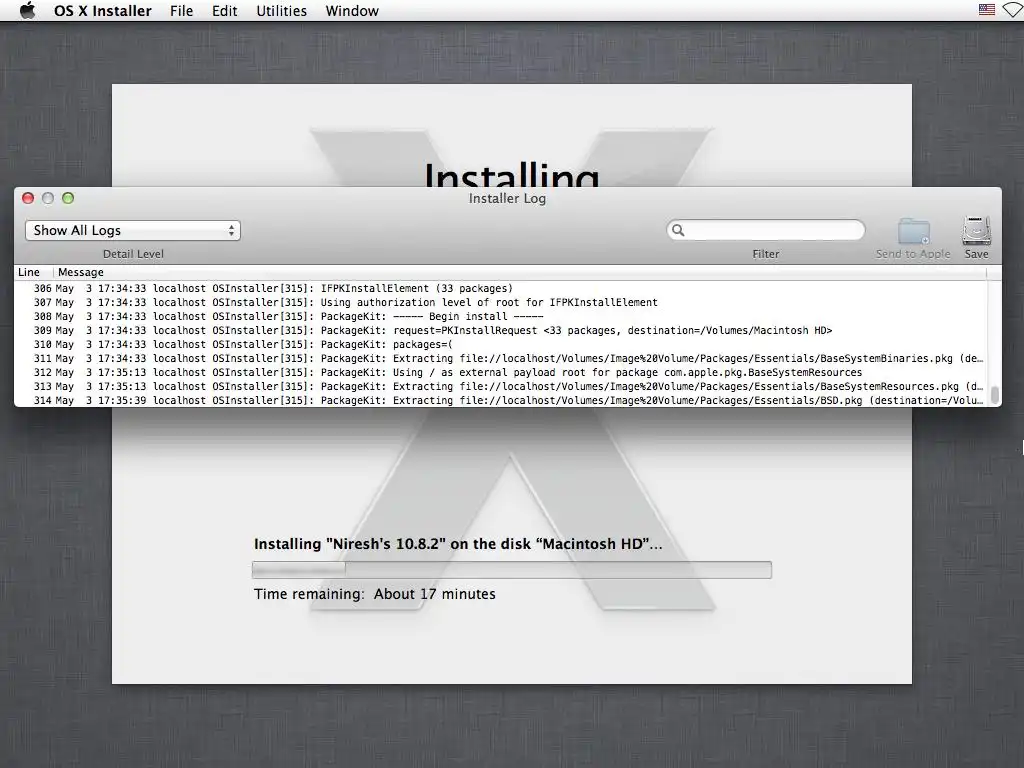Click the US flag input source icon

pos(987,10)
